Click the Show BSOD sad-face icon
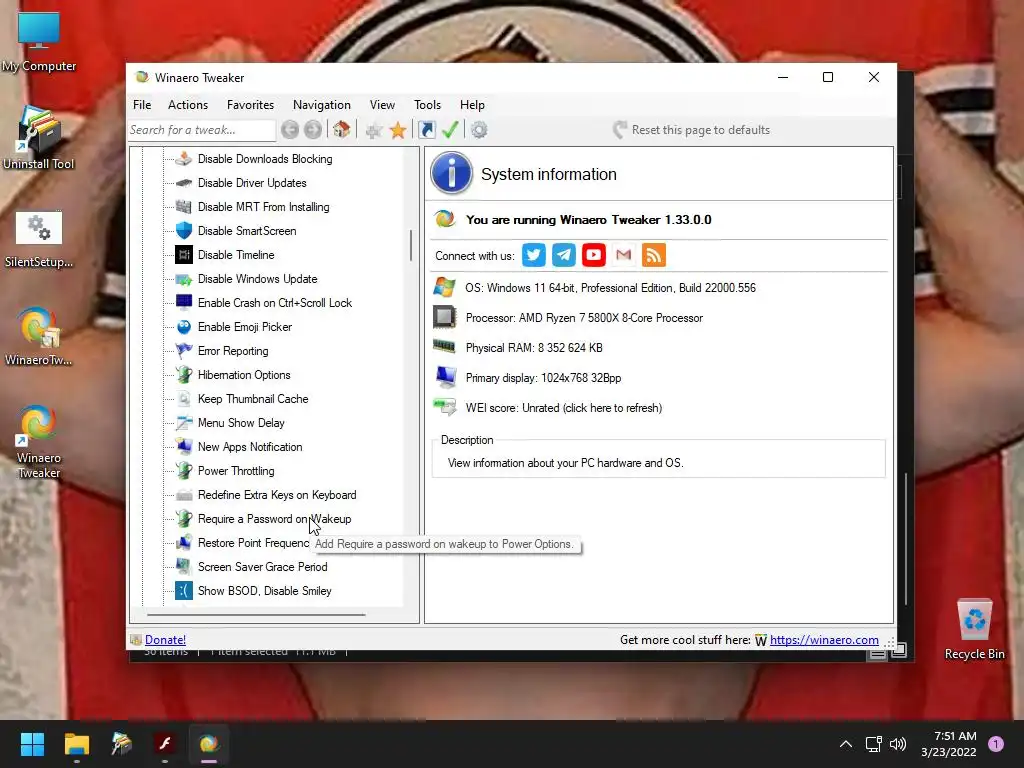1024x768 pixels. pos(184,590)
